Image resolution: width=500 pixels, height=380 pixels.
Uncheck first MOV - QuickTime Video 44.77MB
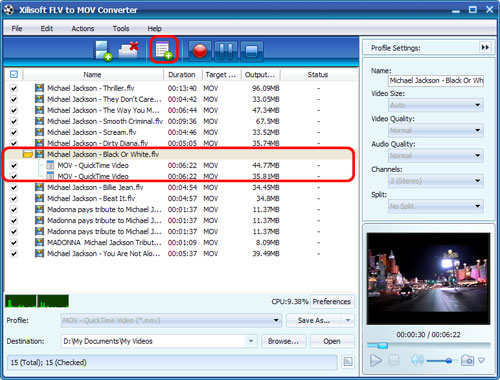click(14, 165)
